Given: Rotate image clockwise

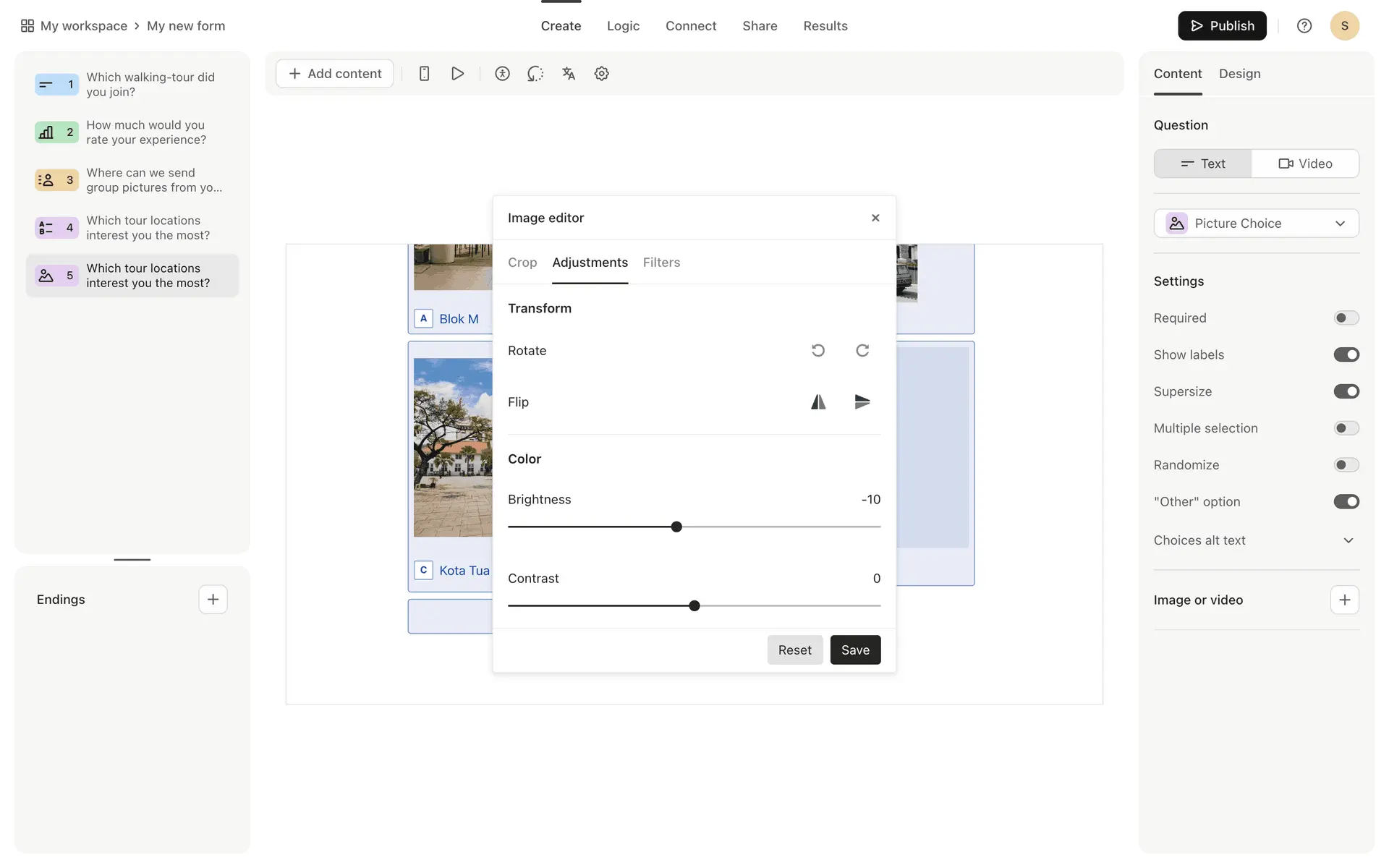Looking at the screenshot, I should (862, 351).
